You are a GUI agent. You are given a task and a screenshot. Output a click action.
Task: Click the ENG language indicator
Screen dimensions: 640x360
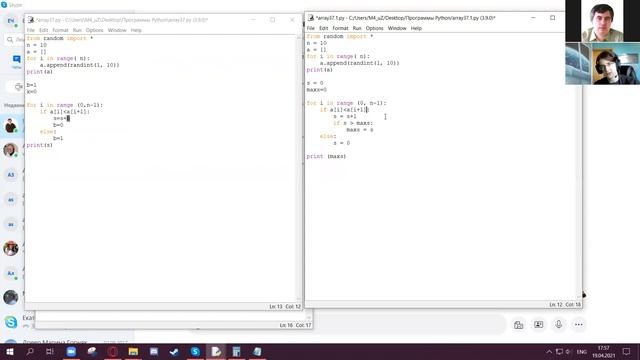582,352
